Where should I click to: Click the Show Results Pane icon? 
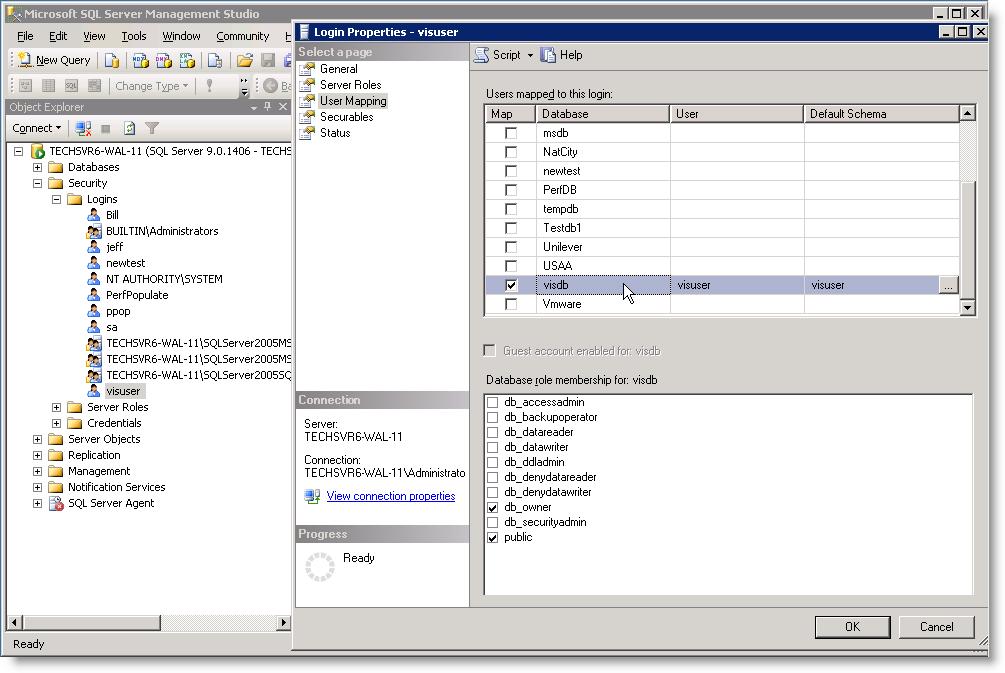click(x=94, y=85)
